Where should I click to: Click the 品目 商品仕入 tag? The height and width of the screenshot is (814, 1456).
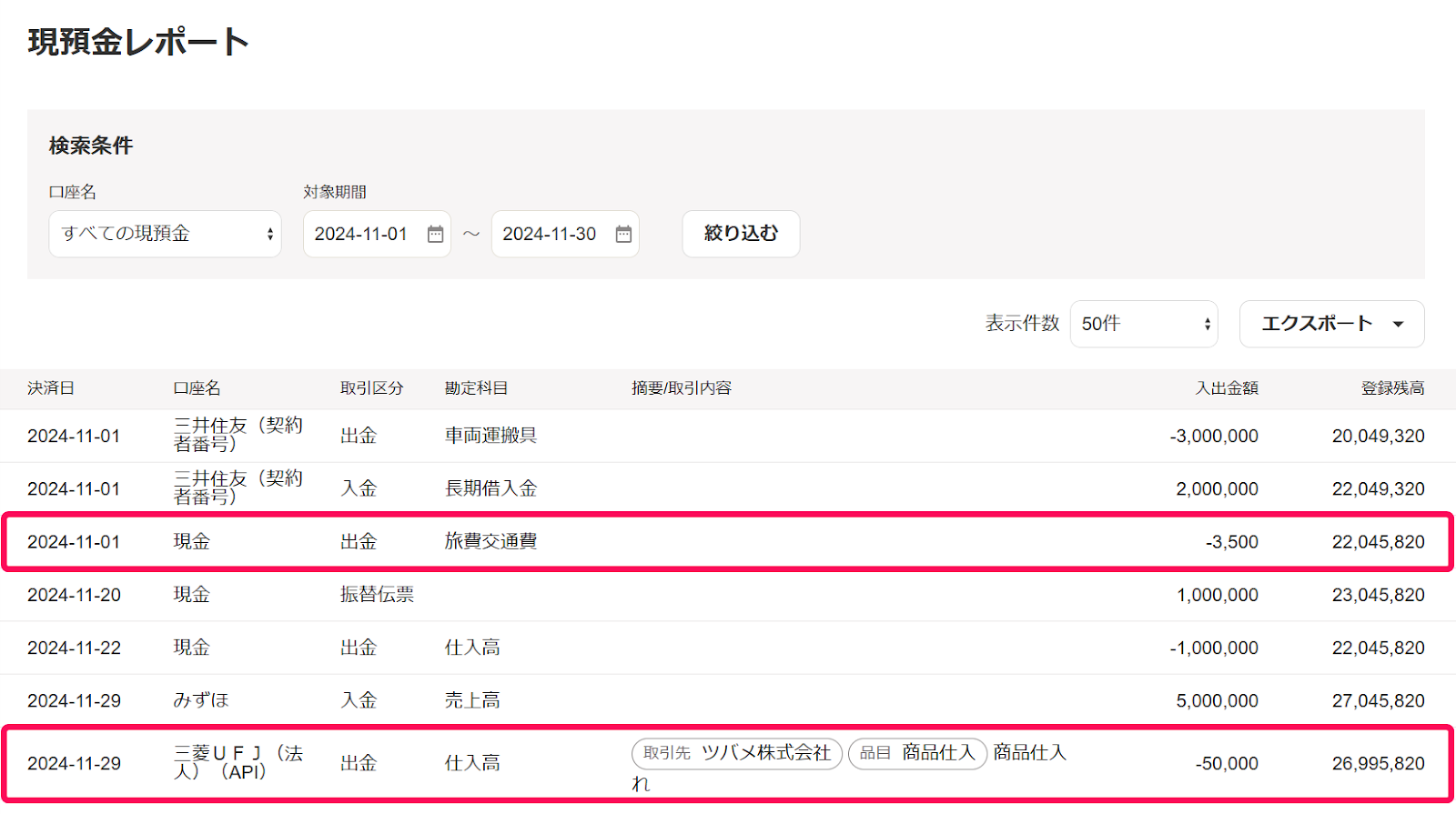click(x=917, y=753)
